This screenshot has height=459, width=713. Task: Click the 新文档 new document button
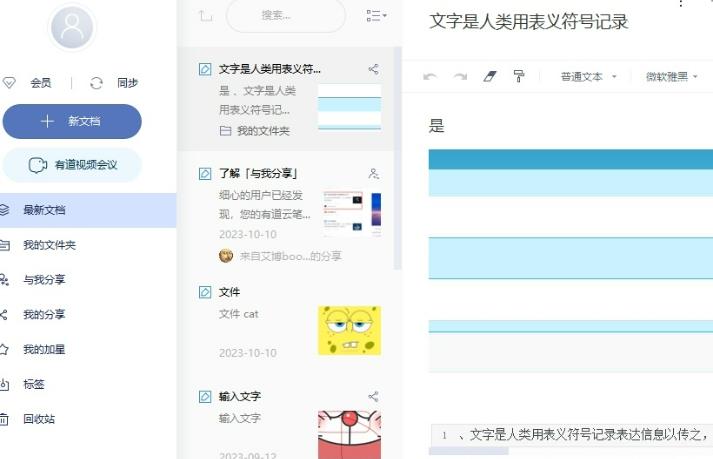[x=71, y=121]
